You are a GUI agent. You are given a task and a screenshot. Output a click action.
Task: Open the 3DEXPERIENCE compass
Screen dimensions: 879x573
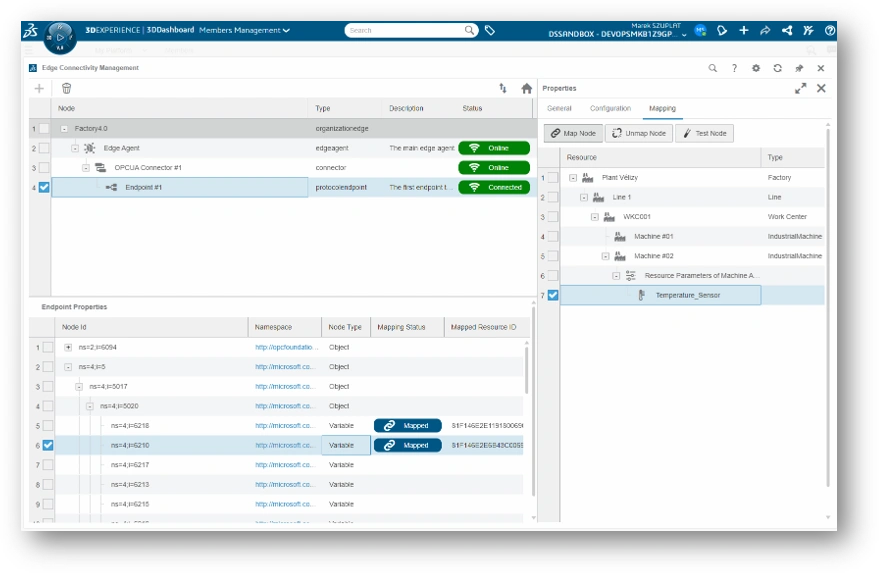(x=59, y=38)
